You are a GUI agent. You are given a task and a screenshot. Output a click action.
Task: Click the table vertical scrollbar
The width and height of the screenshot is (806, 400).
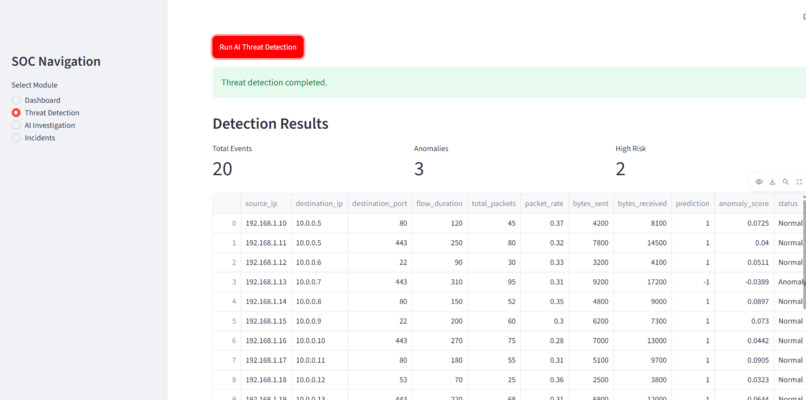[x=804, y=252]
